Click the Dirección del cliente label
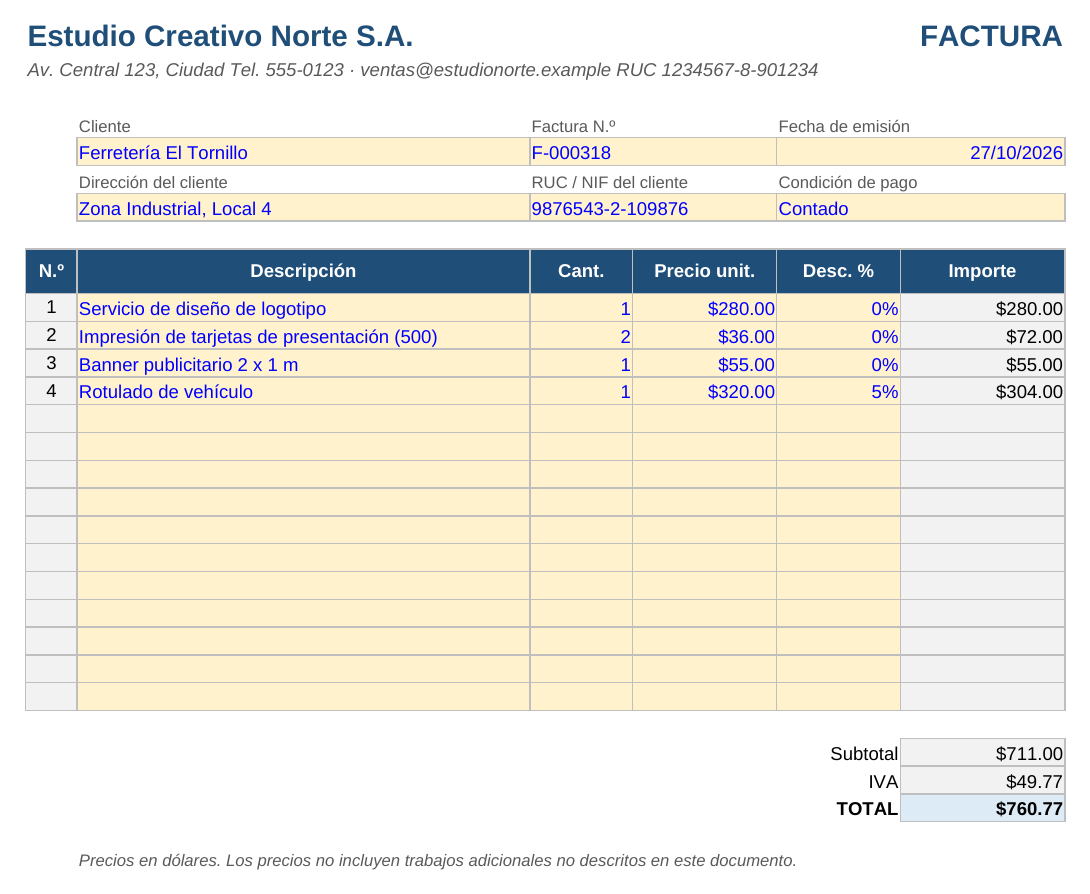The image size is (1090, 894). [153, 183]
